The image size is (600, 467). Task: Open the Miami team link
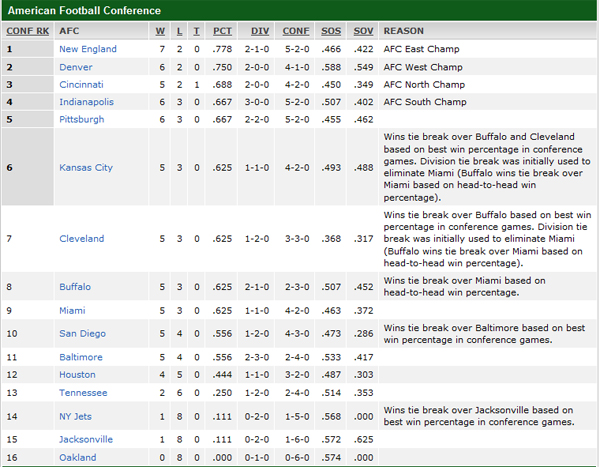pyautogui.click(x=72, y=310)
